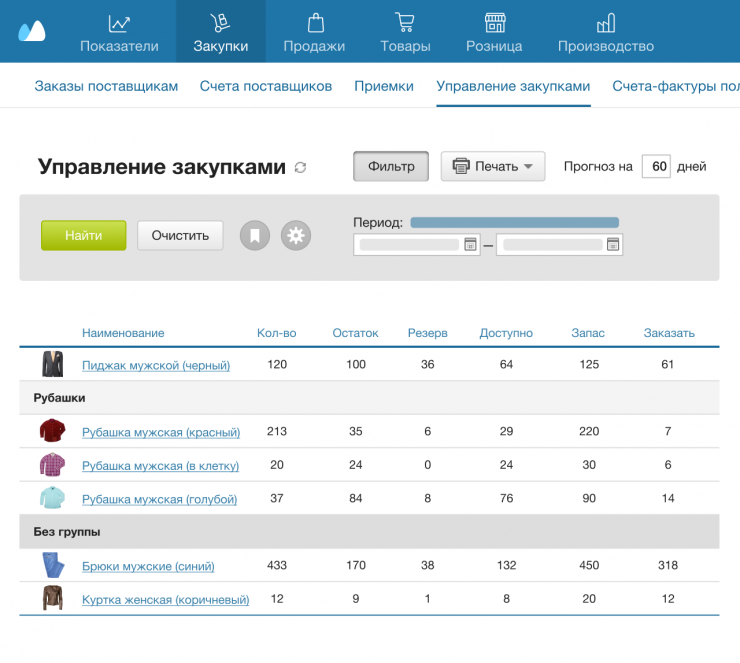The image size is (740, 663).
Task: Click the cloud logo icon
Action: tap(32, 31)
